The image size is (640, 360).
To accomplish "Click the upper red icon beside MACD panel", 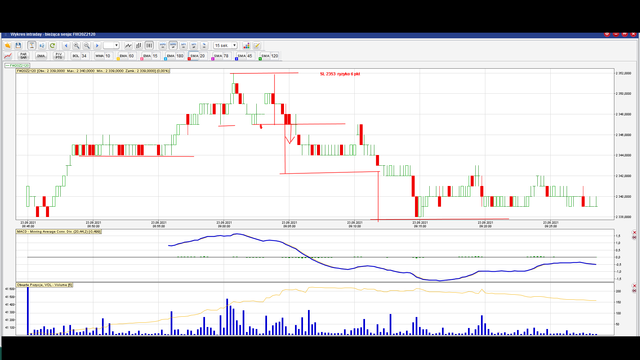I will [634, 233].
